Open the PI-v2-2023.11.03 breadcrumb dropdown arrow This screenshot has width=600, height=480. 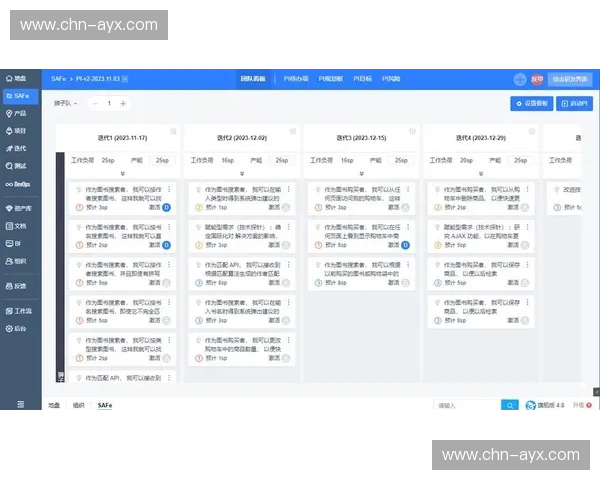(x=125, y=79)
